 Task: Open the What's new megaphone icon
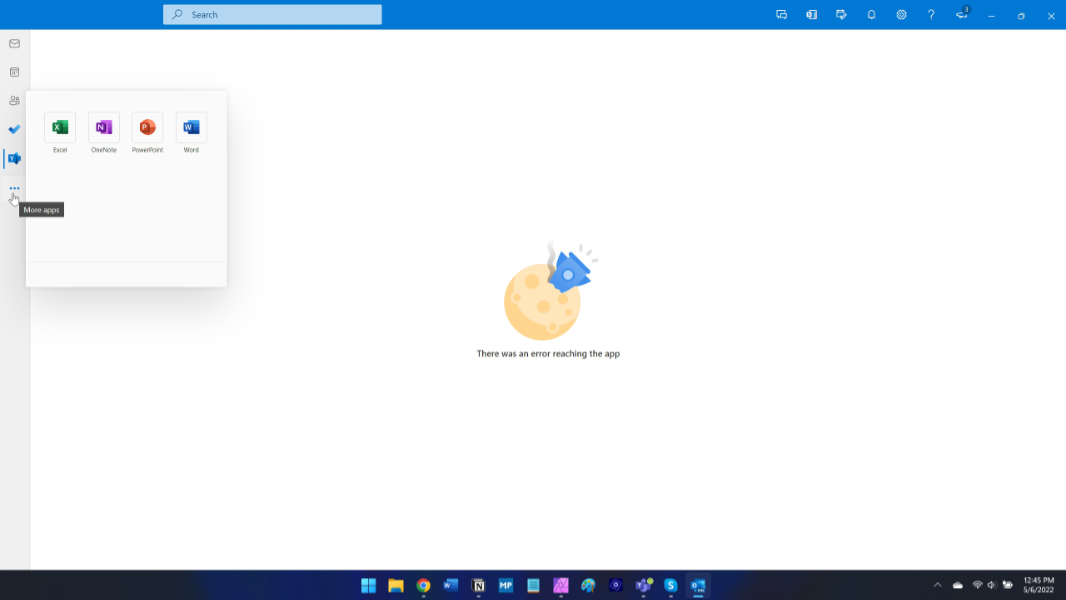[x=961, y=14]
